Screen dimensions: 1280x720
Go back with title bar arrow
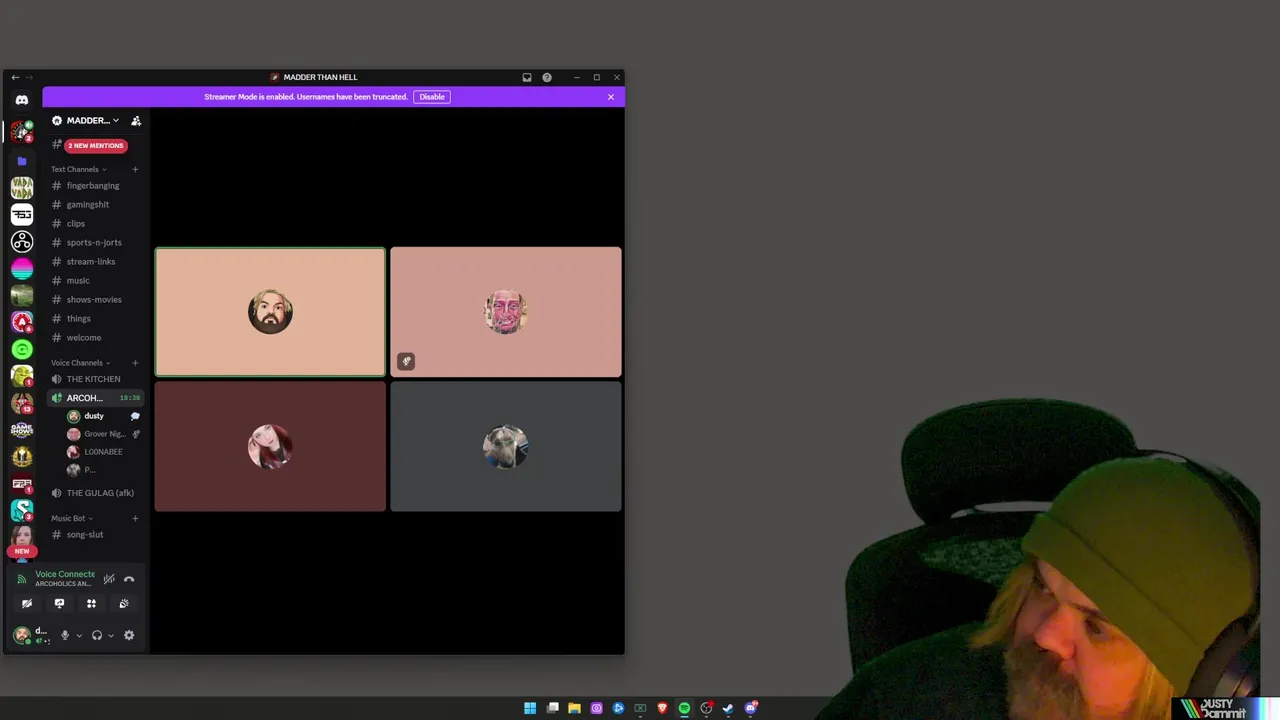[x=15, y=77]
